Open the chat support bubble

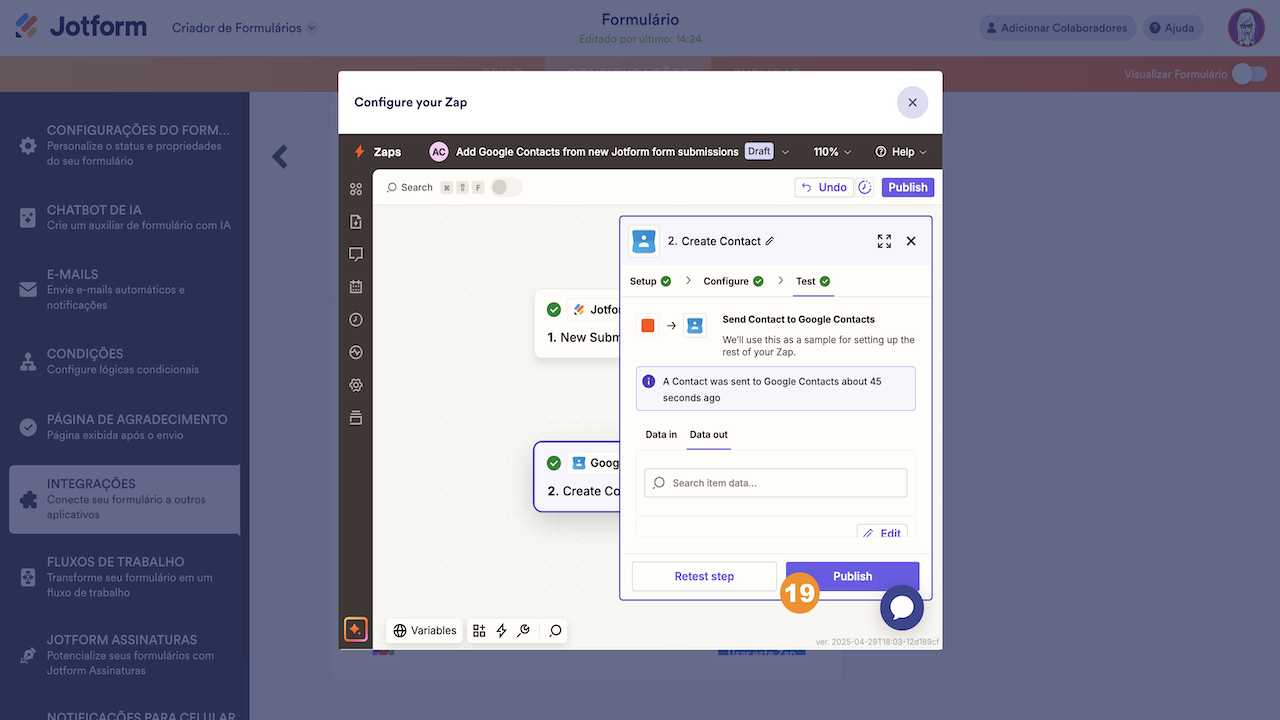[902, 607]
